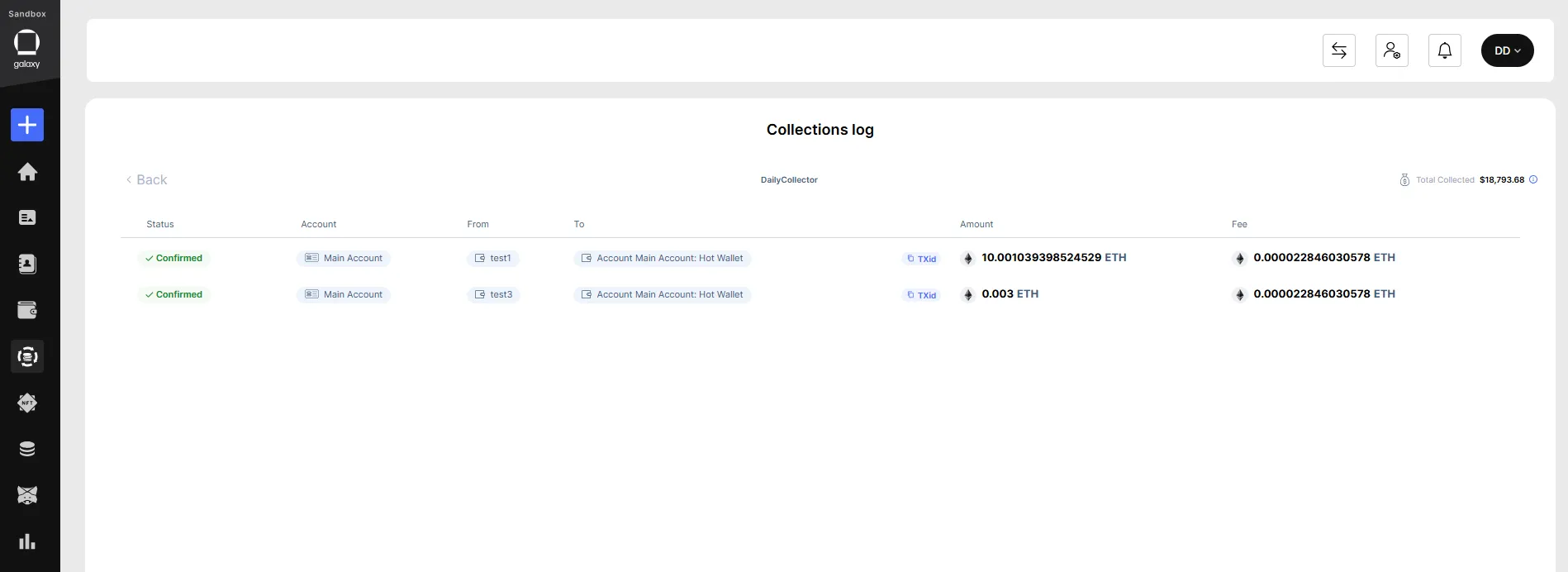Click the test3 wallet chip

point(493,294)
